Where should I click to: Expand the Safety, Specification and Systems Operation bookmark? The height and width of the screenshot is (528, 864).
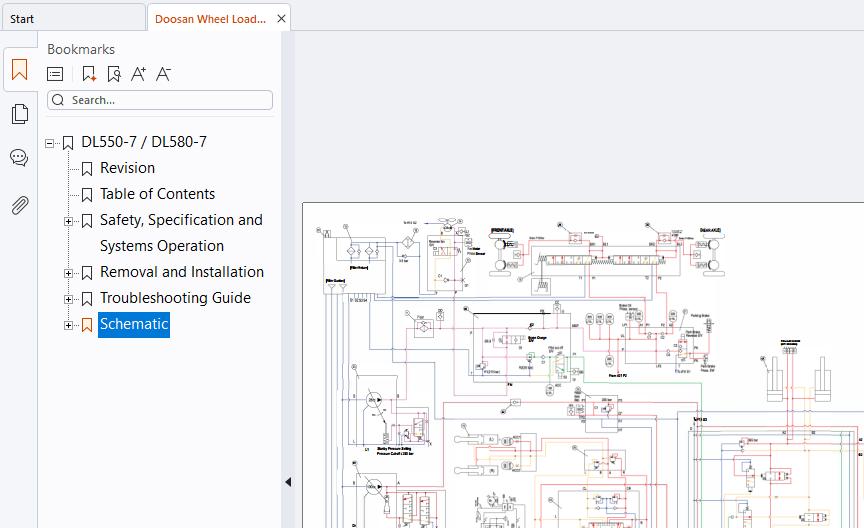tap(68, 222)
